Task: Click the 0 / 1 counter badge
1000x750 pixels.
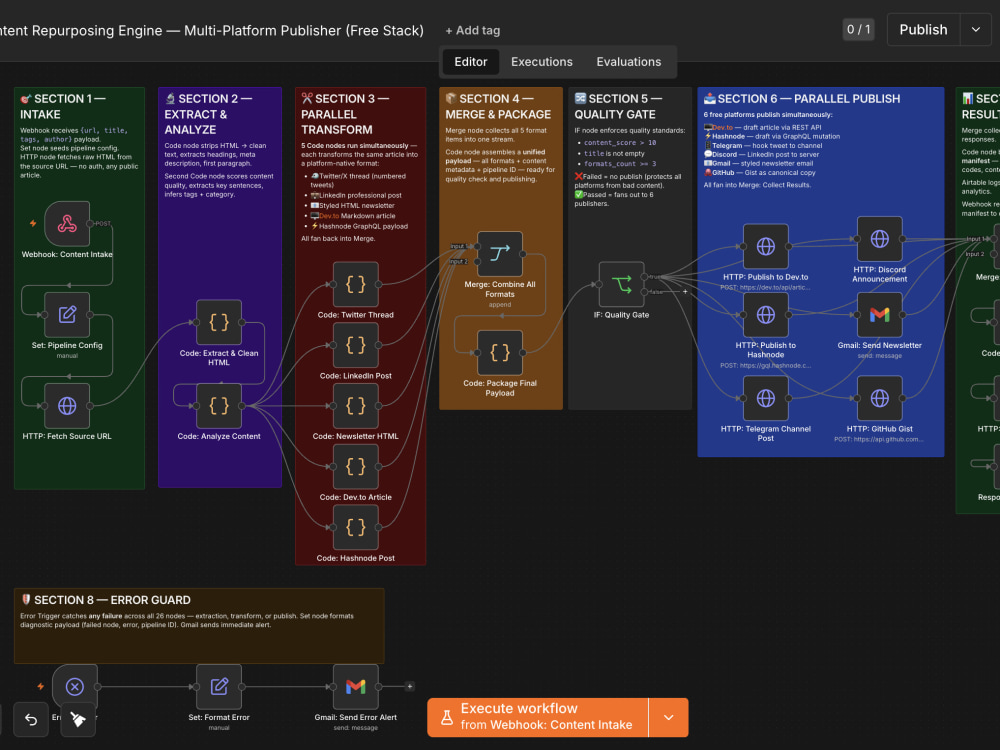Action: 858,29
